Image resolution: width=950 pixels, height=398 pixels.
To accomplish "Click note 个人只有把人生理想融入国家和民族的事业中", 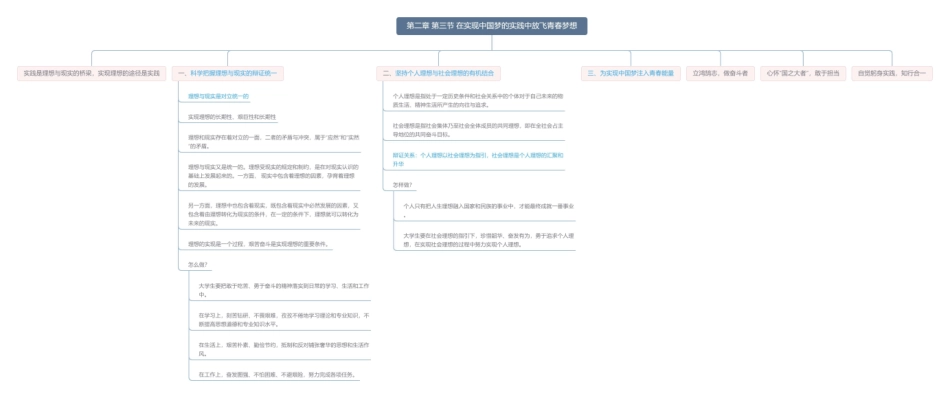I will click(488, 210).
